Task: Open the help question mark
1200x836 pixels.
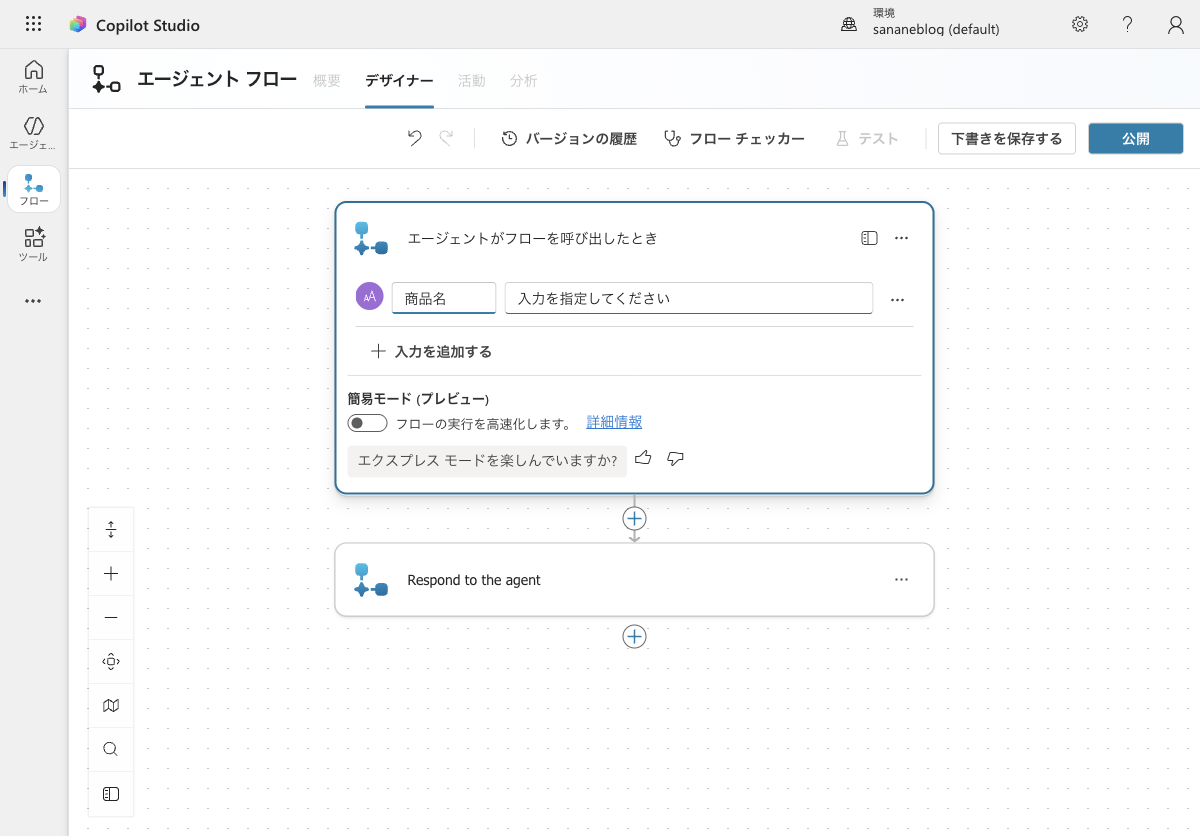Action: coord(1128,25)
